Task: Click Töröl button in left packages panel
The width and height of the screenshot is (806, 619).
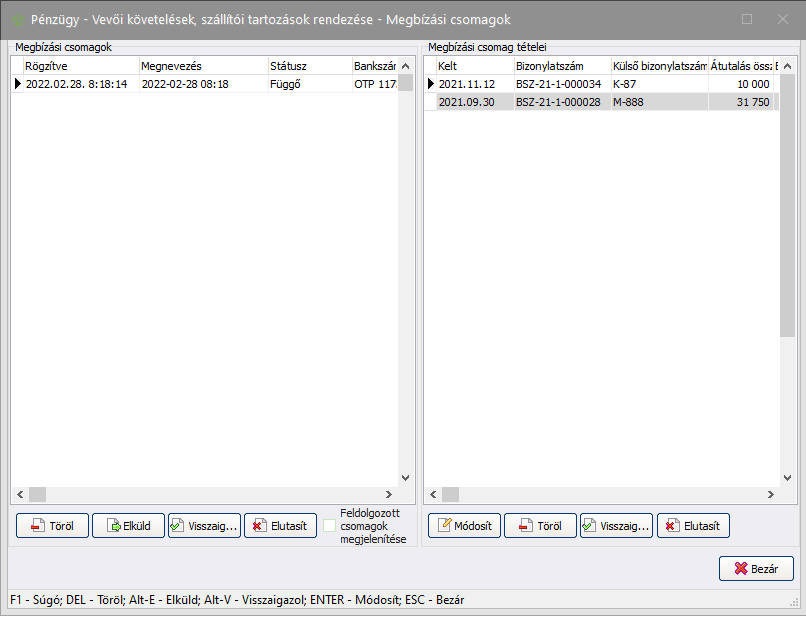Action: (52, 526)
